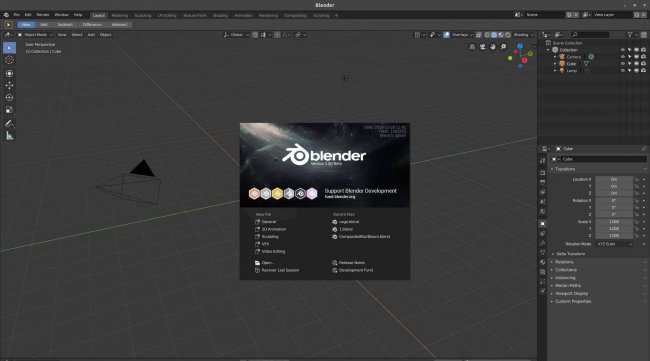Toggle render camera icon for Cube row
The image size is (650, 361).
click(643, 64)
